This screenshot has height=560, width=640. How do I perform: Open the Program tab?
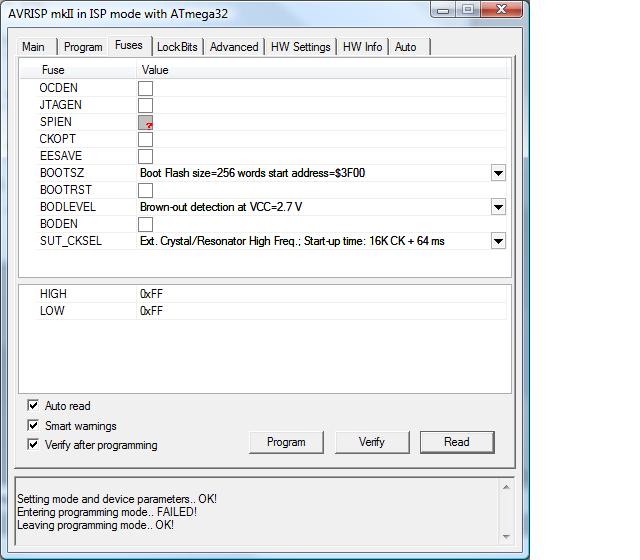point(83,47)
